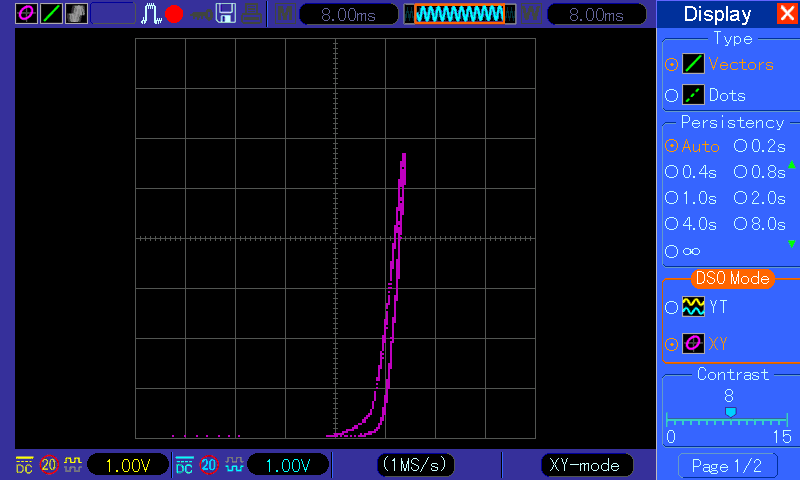The width and height of the screenshot is (800, 480).
Task: Click the cyan waveform memory overview bar
Action: click(459, 14)
